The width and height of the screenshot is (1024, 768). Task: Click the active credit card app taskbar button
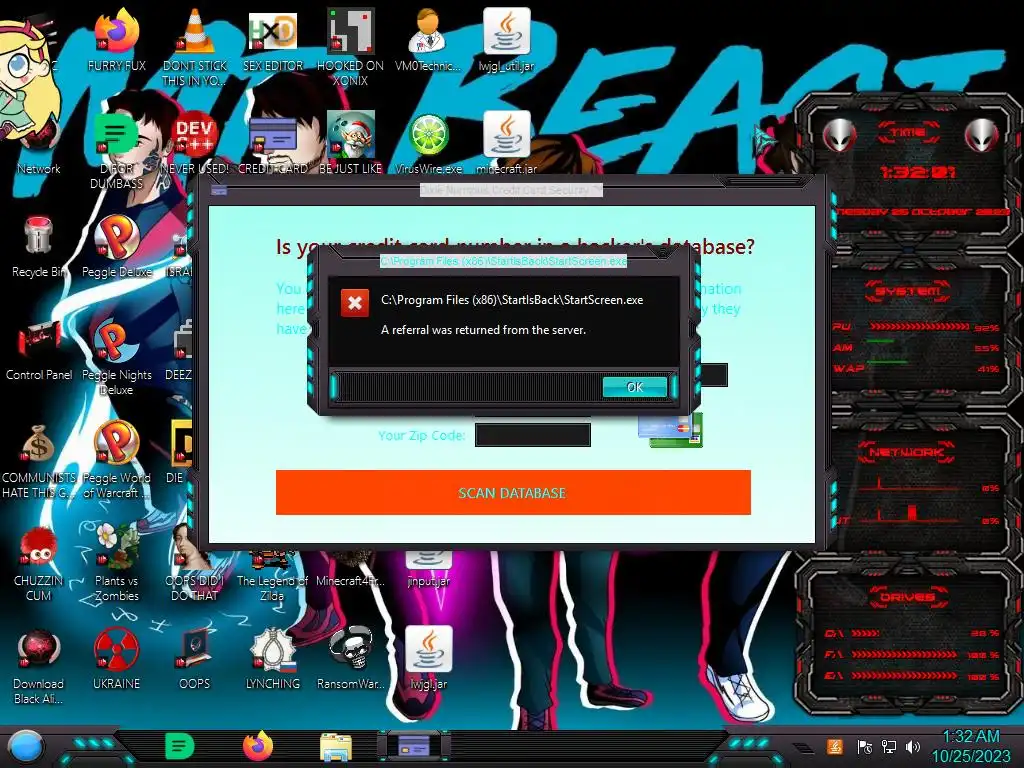click(414, 746)
